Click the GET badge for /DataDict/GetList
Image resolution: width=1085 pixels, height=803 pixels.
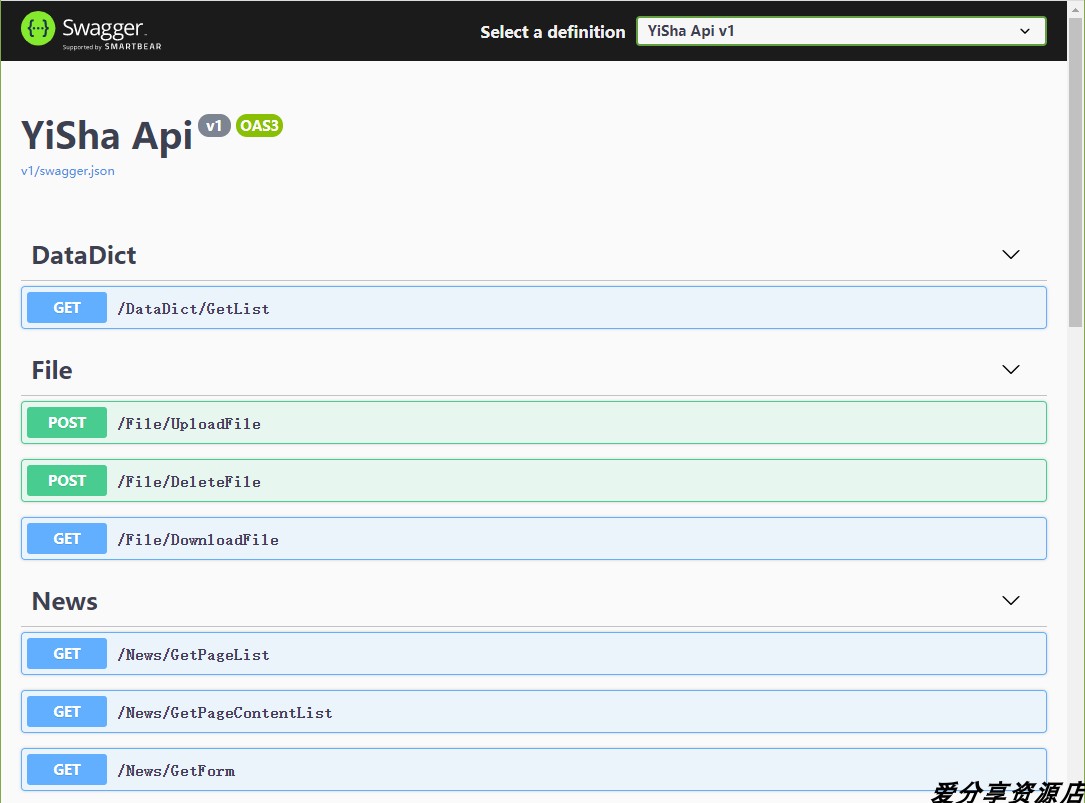pyautogui.click(x=67, y=308)
